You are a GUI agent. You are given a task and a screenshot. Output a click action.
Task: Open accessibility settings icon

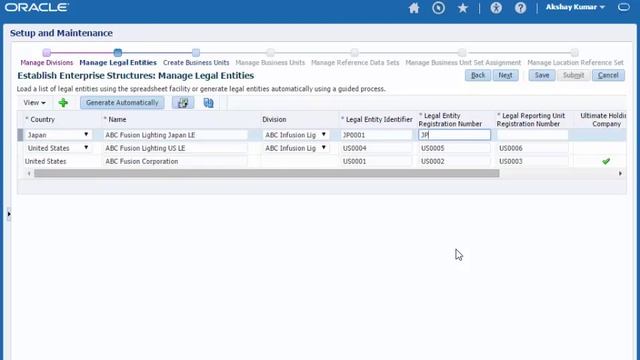point(496,8)
